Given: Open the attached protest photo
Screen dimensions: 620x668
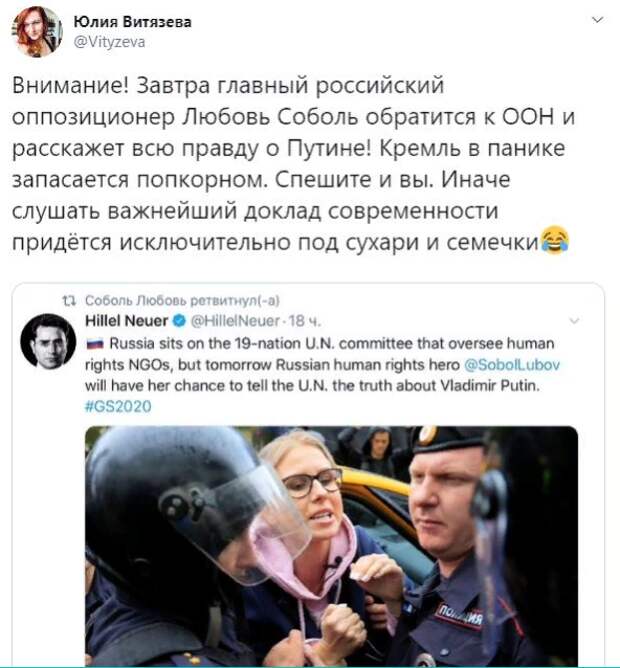Looking at the screenshot, I should [332, 546].
